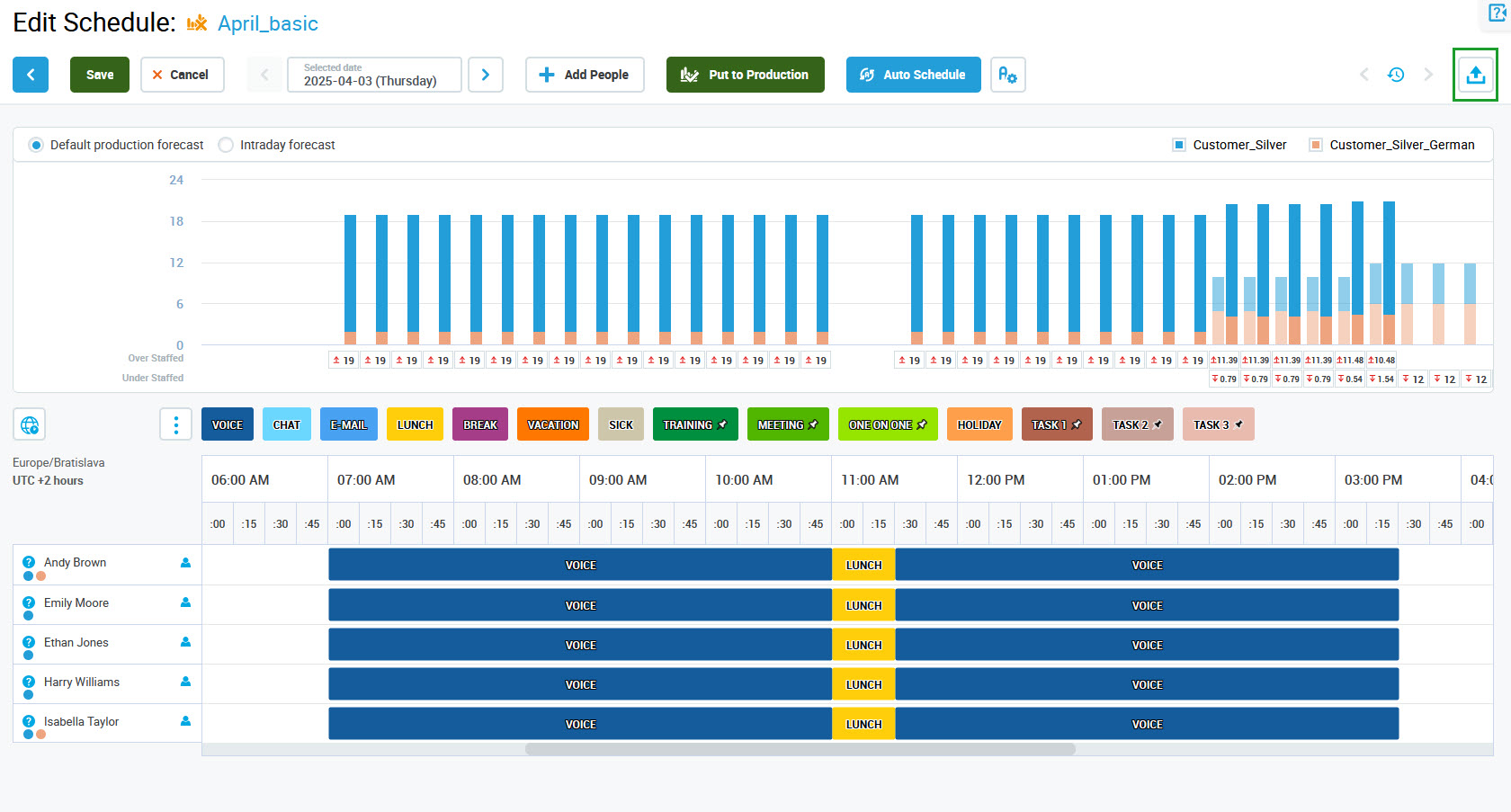The height and width of the screenshot is (812, 1511).
Task: Select Intraday forecast radio button
Action: (226, 145)
